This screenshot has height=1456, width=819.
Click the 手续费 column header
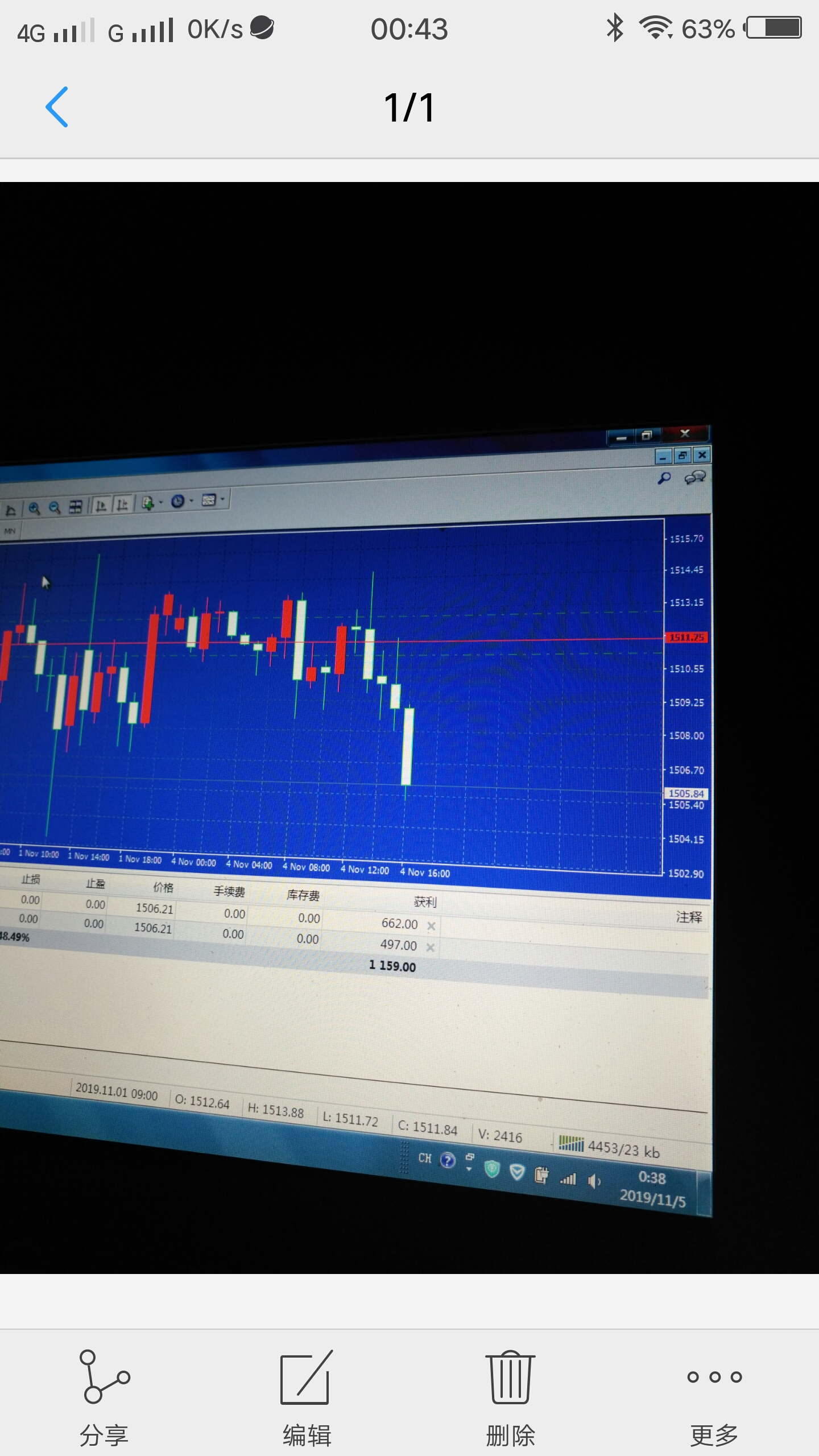pyautogui.click(x=229, y=891)
